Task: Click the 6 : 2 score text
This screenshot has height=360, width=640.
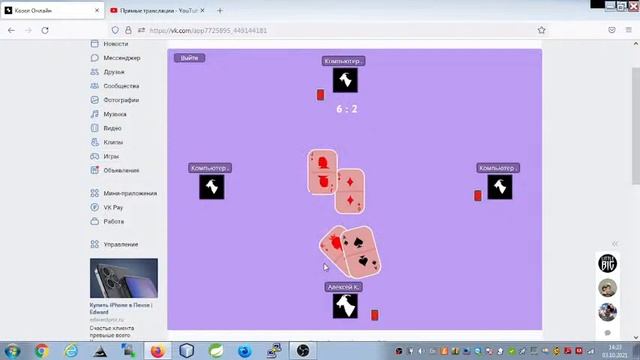Action: (x=347, y=109)
